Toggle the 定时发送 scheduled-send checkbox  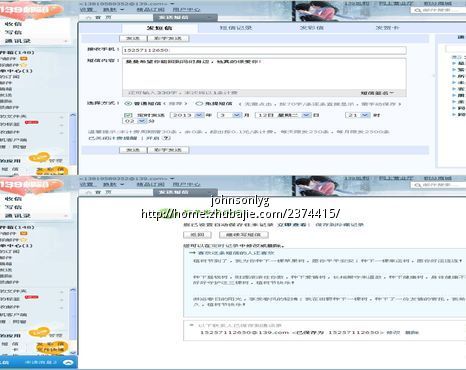[x=128, y=115]
